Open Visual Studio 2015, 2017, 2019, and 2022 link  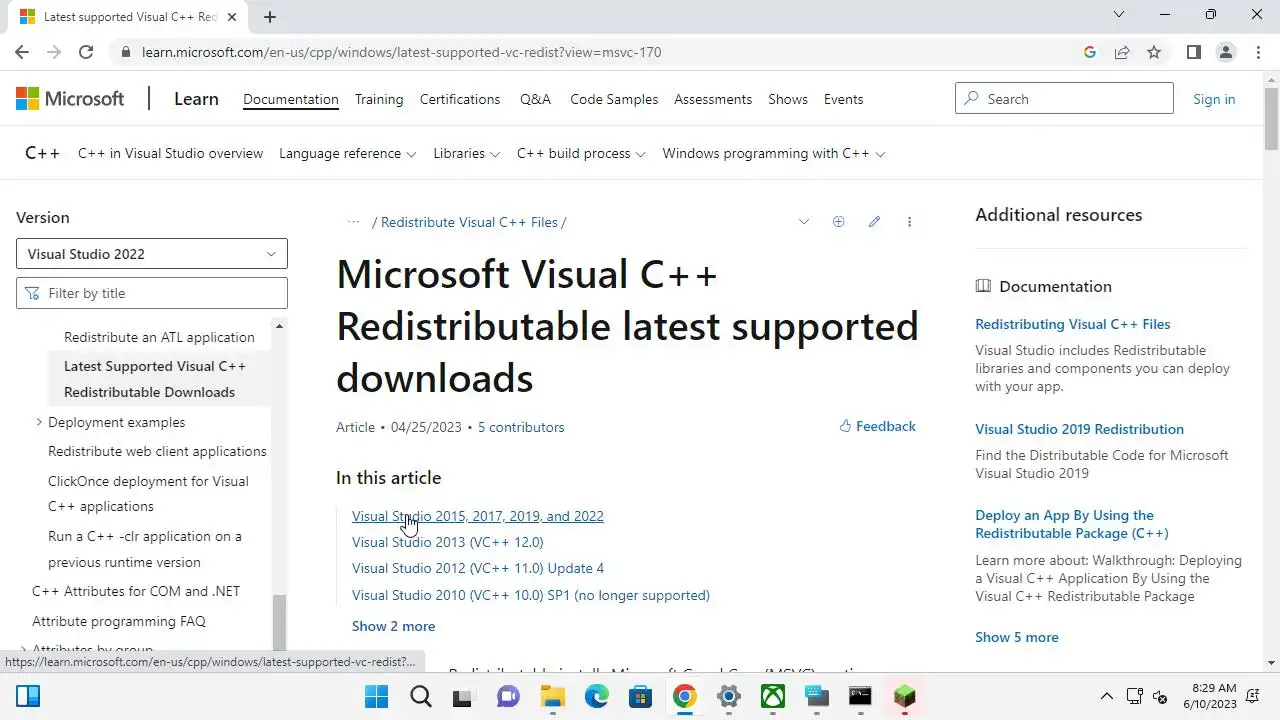click(x=478, y=516)
